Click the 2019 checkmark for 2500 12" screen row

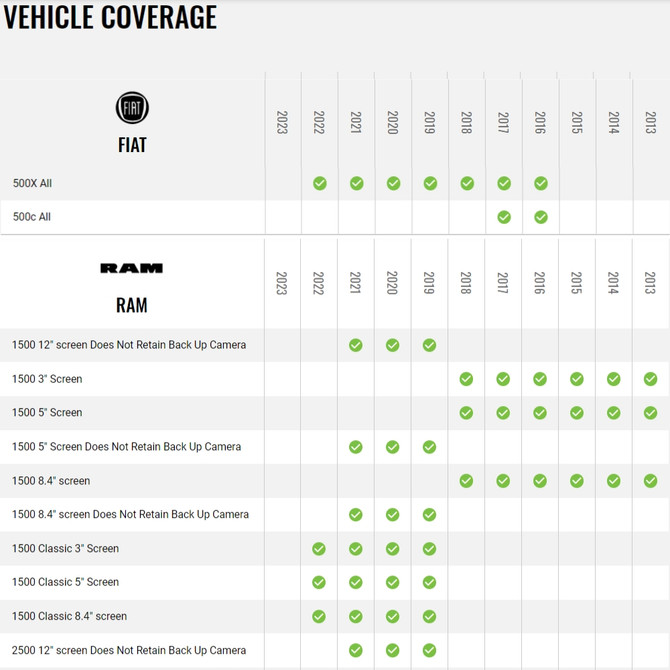[429, 650]
